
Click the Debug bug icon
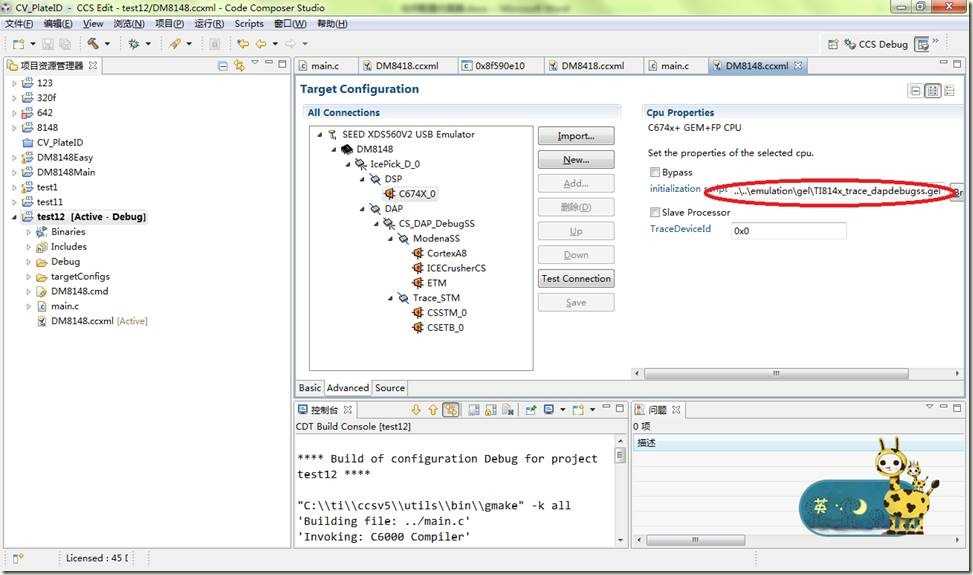133,44
